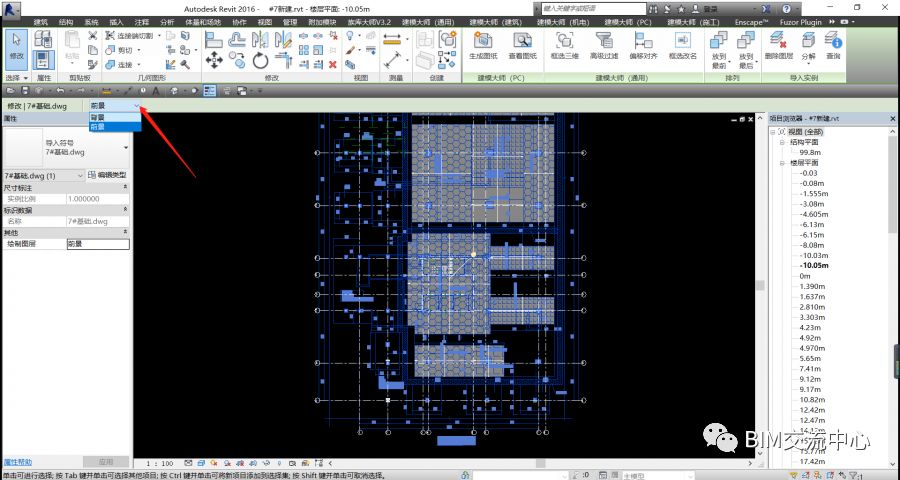Image resolution: width=900 pixels, height=480 pixels.
Task: Click the 1 : 100 view scale
Action: tap(160, 463)
